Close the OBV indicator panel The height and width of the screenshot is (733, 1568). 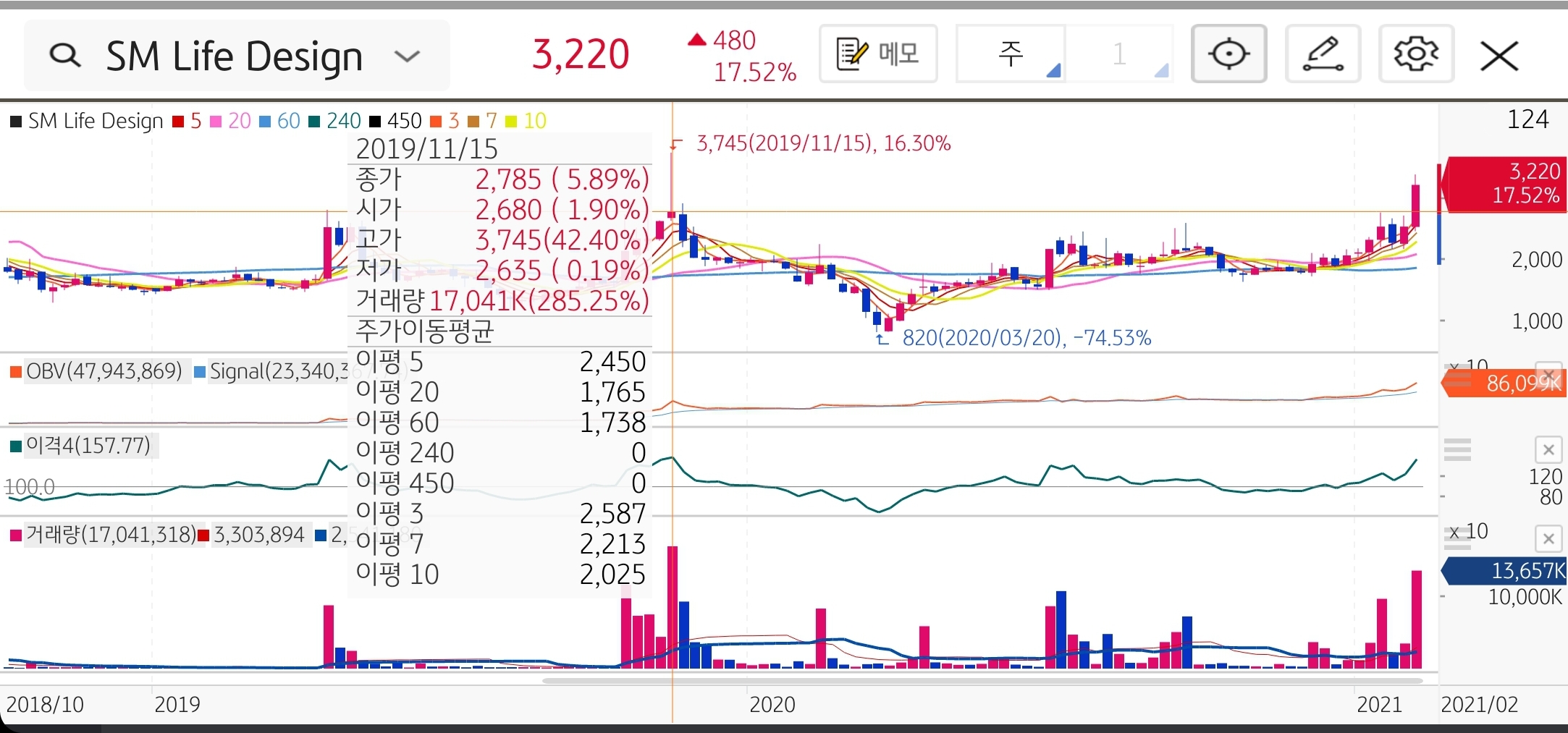point(1548,375)
